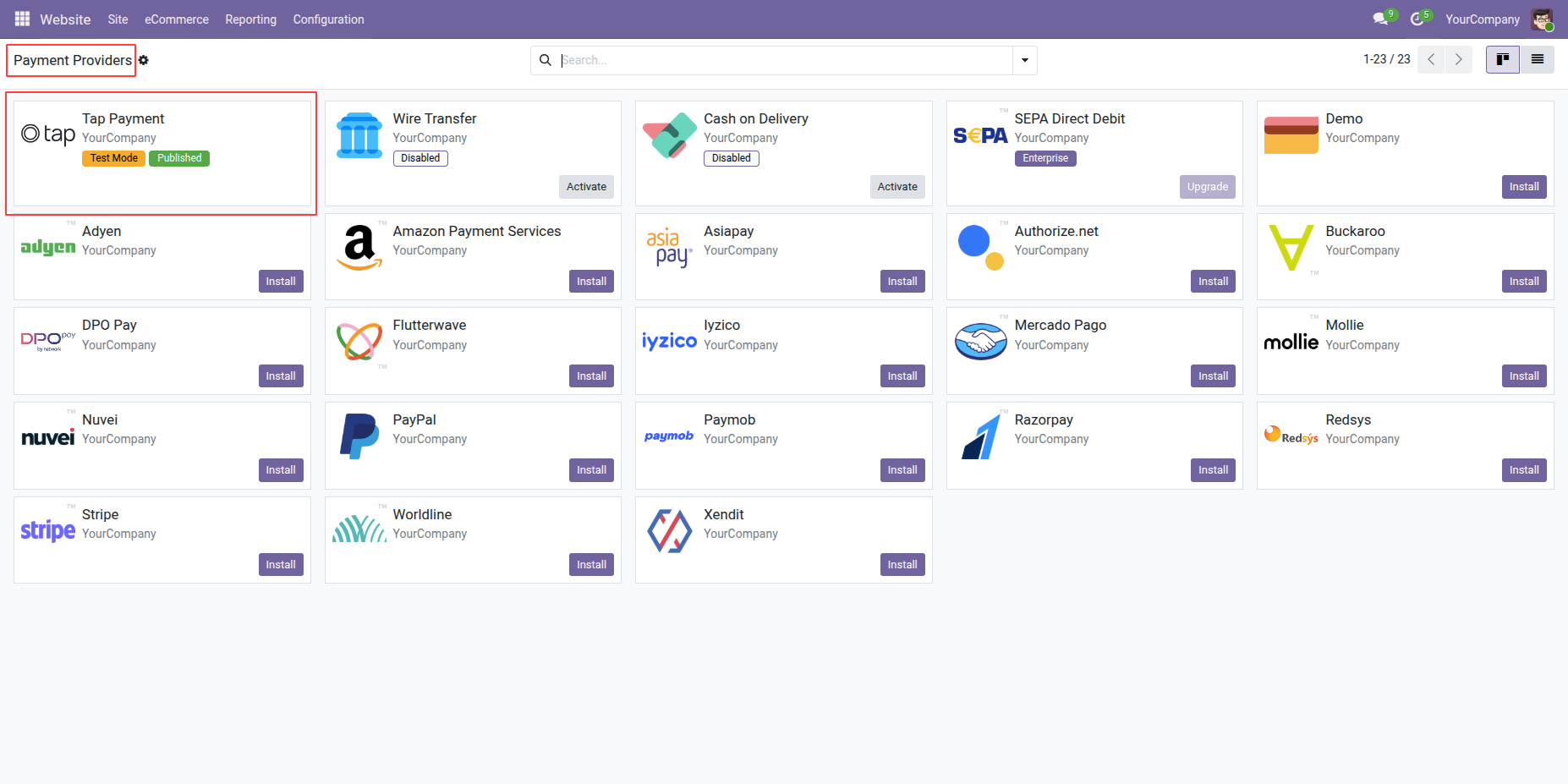Click the Asiapay logo
This screenshot has height=784, width=1568.
pos(670,247)
